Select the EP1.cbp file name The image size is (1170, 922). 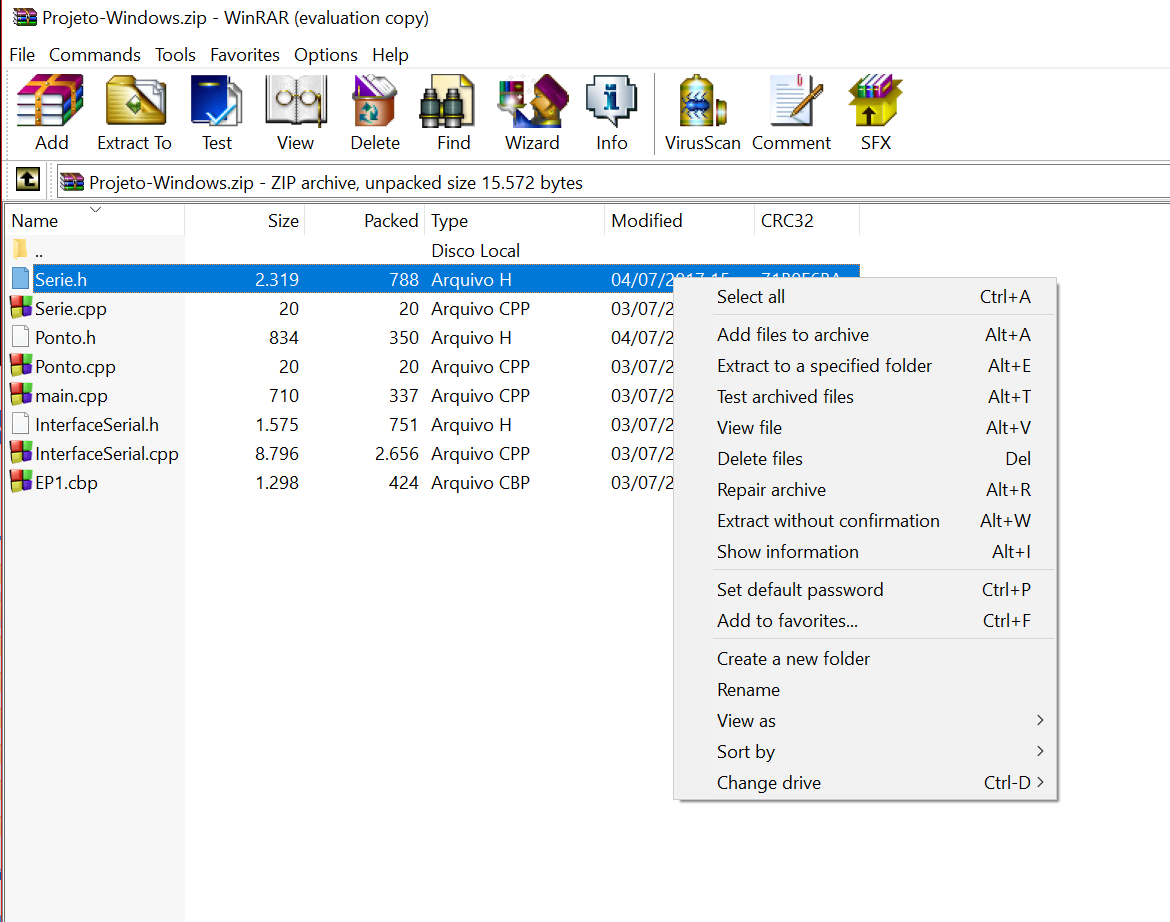tap(66, 483)
